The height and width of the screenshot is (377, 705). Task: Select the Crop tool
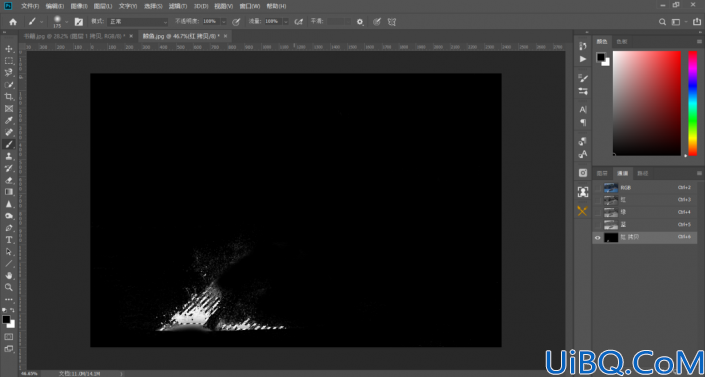9,96
